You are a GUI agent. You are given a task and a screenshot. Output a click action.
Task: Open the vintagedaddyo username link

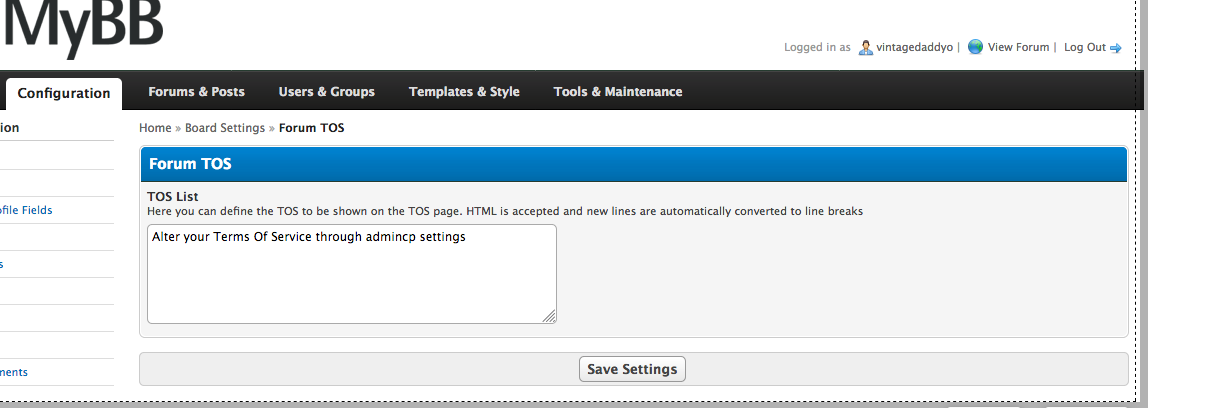(x=915, y=47)
